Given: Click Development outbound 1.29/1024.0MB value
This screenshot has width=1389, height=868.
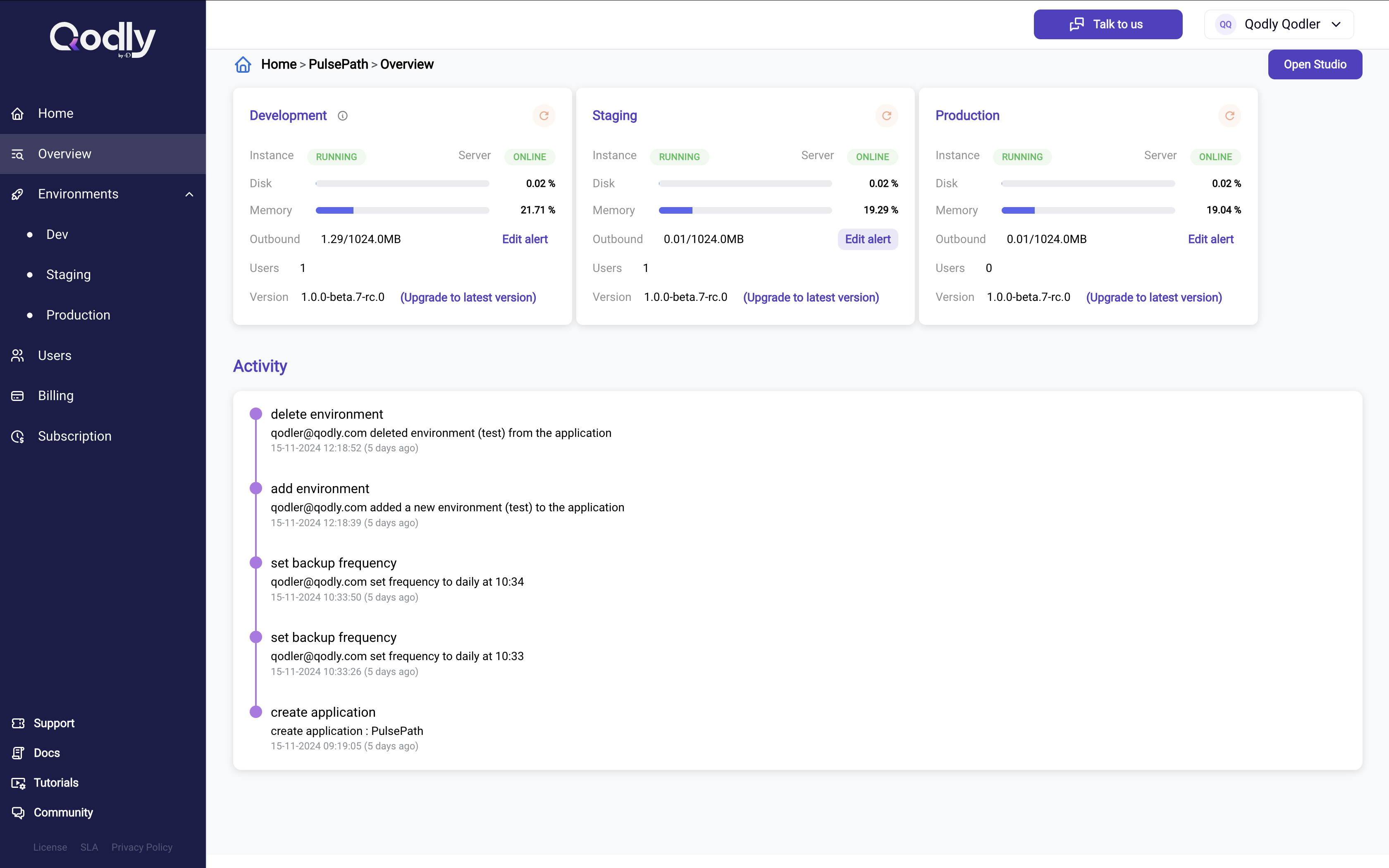Looking at the screenshot, I should pos(360,239).
